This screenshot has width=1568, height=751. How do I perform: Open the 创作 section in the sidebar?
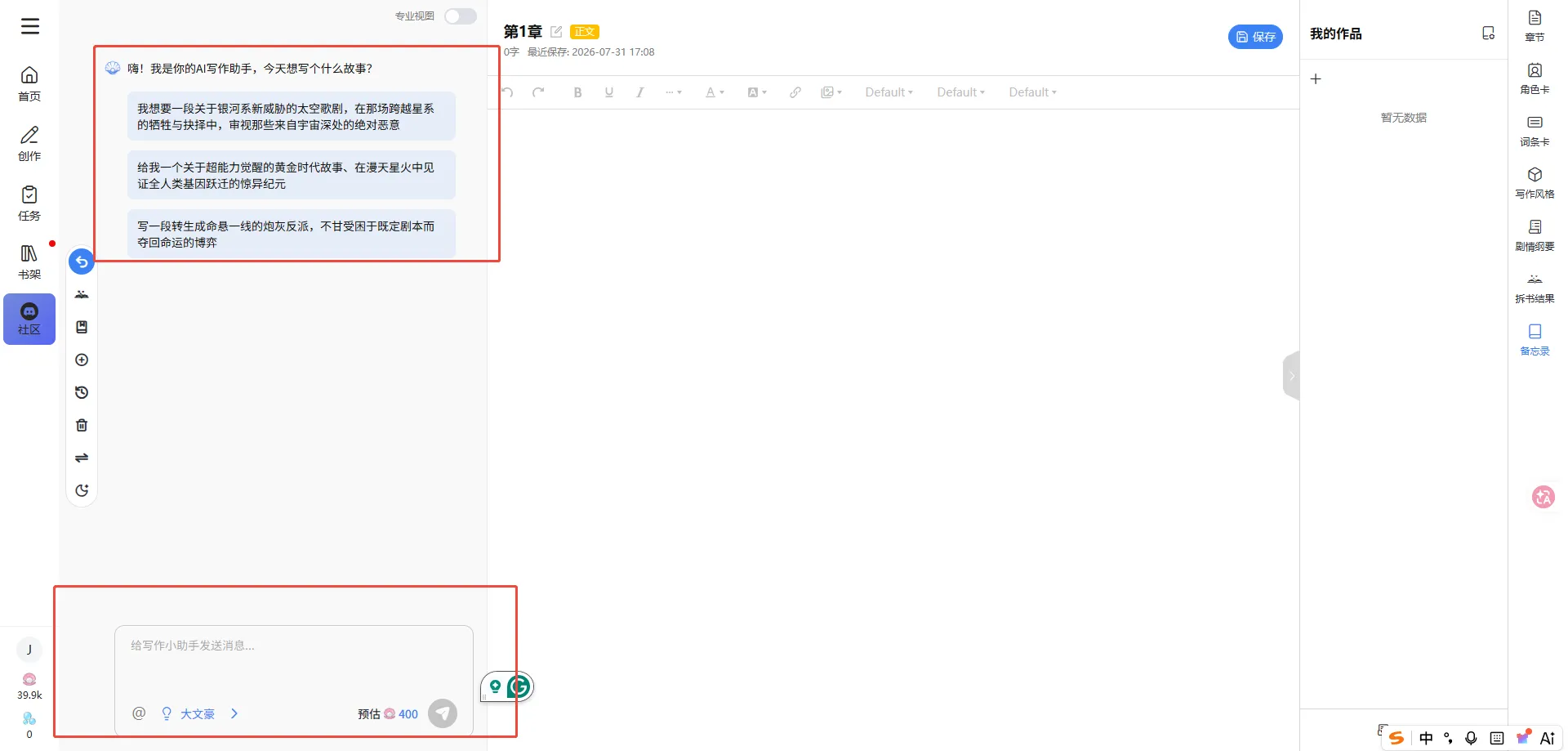(29, 143)
